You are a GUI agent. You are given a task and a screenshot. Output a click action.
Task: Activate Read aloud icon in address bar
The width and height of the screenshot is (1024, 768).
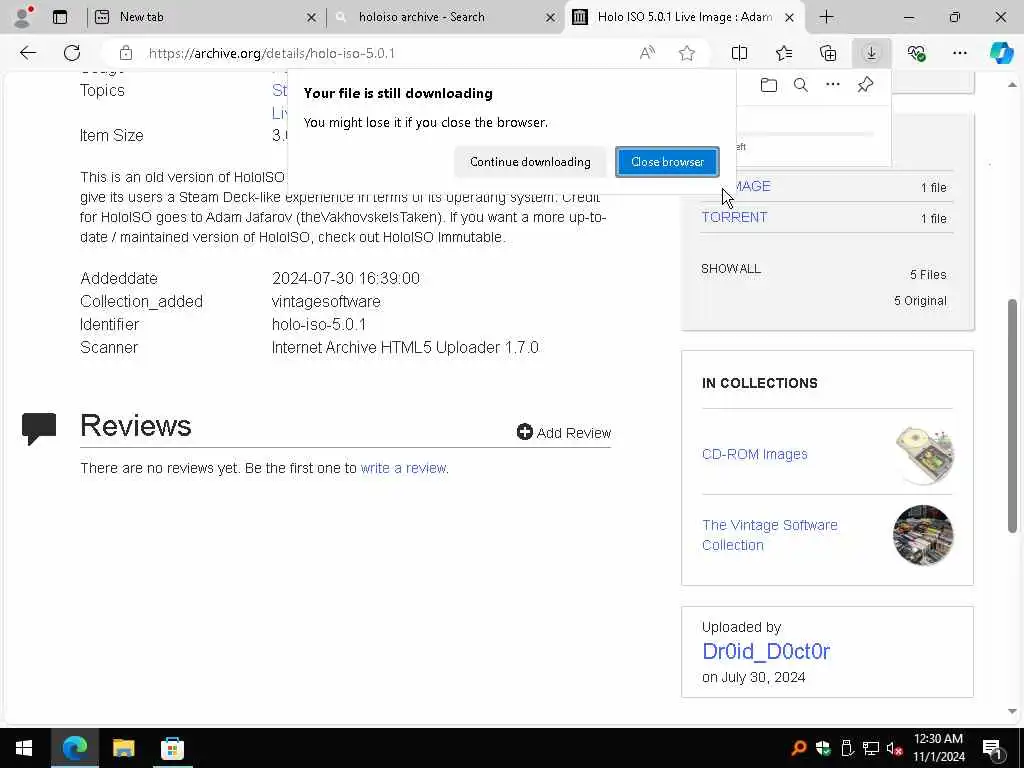[647, 53]
